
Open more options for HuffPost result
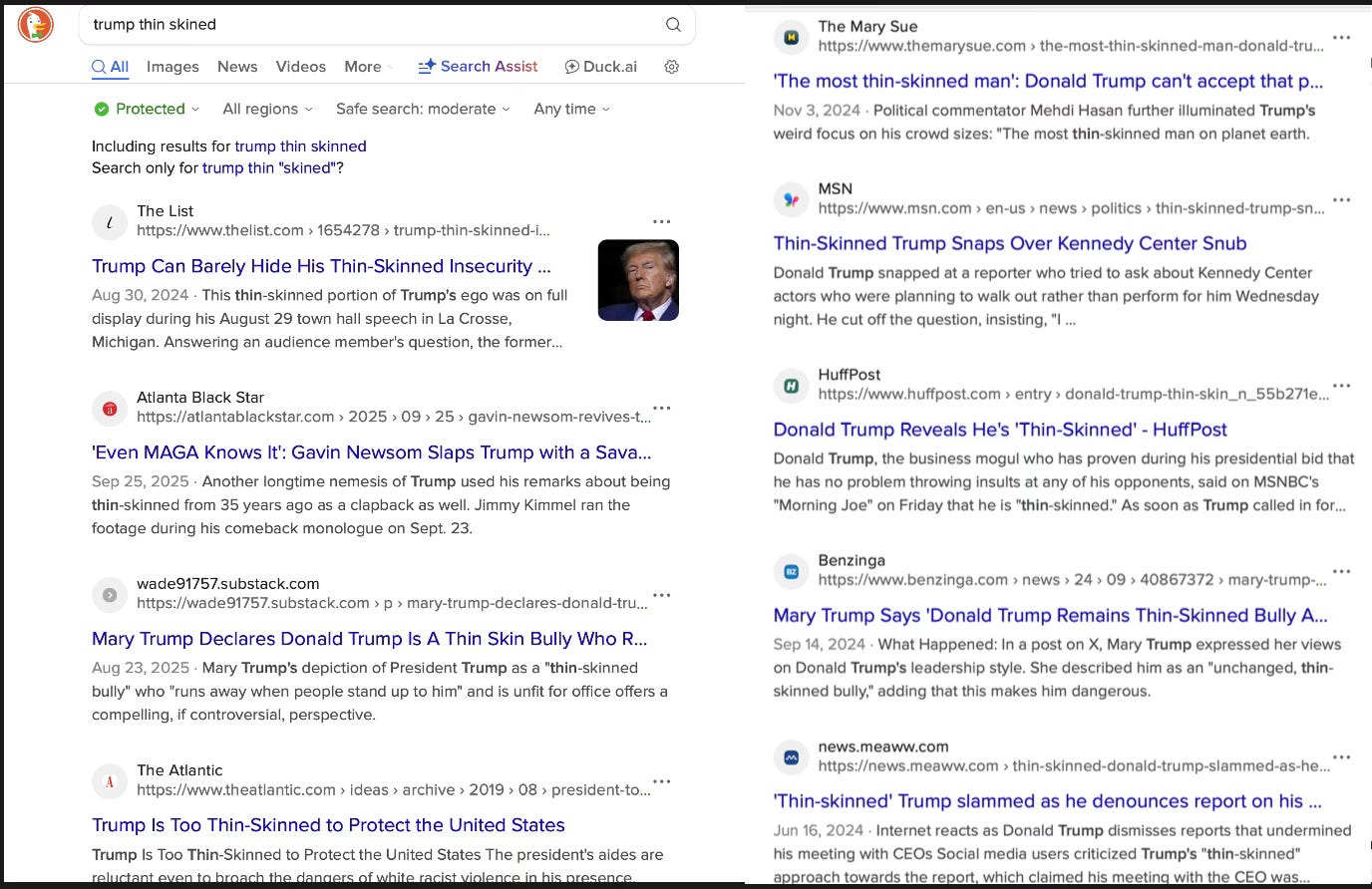pyautogui.click(x=1342, y=386)
